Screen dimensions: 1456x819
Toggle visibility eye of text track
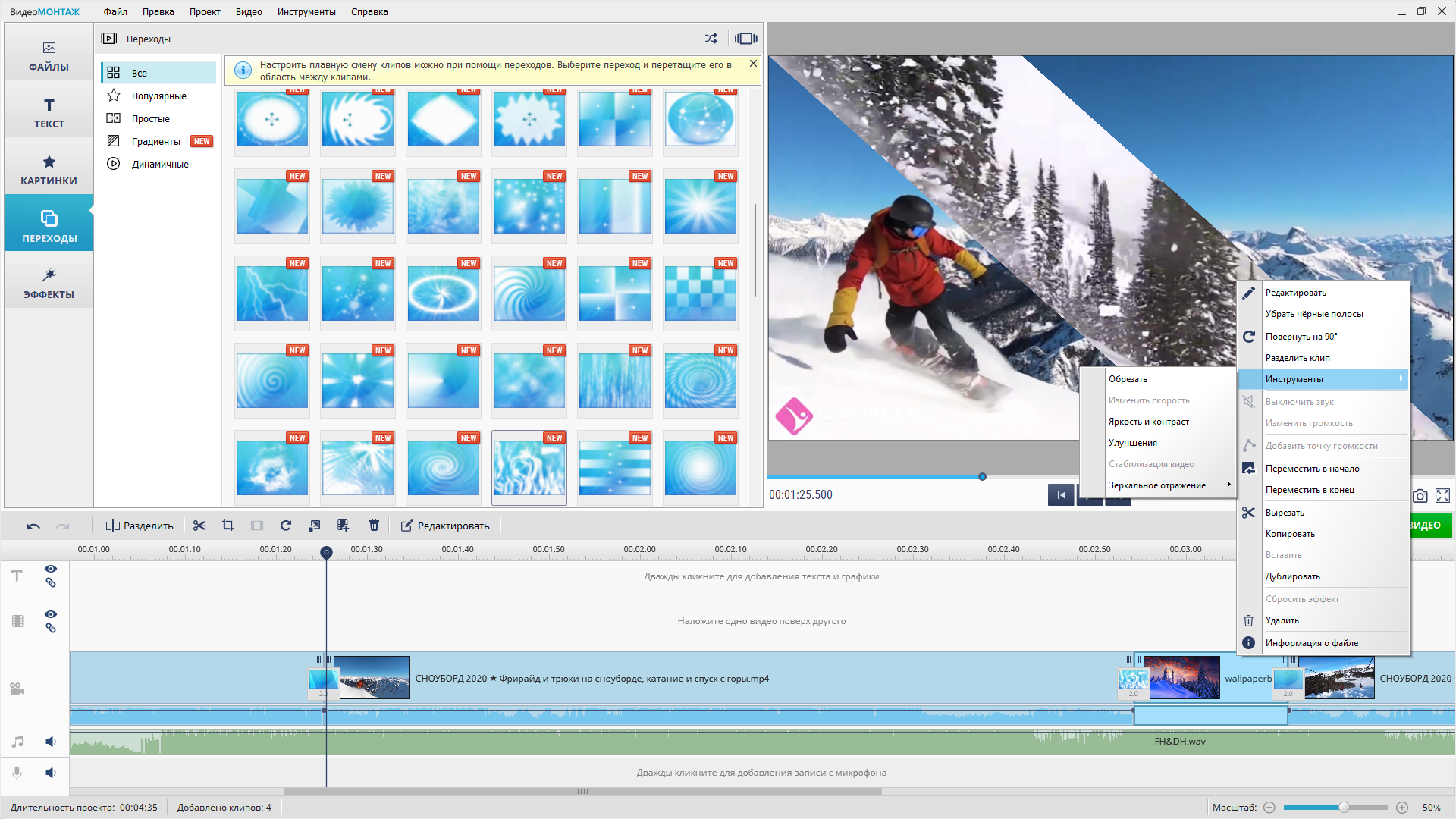(x=51, y=569)
